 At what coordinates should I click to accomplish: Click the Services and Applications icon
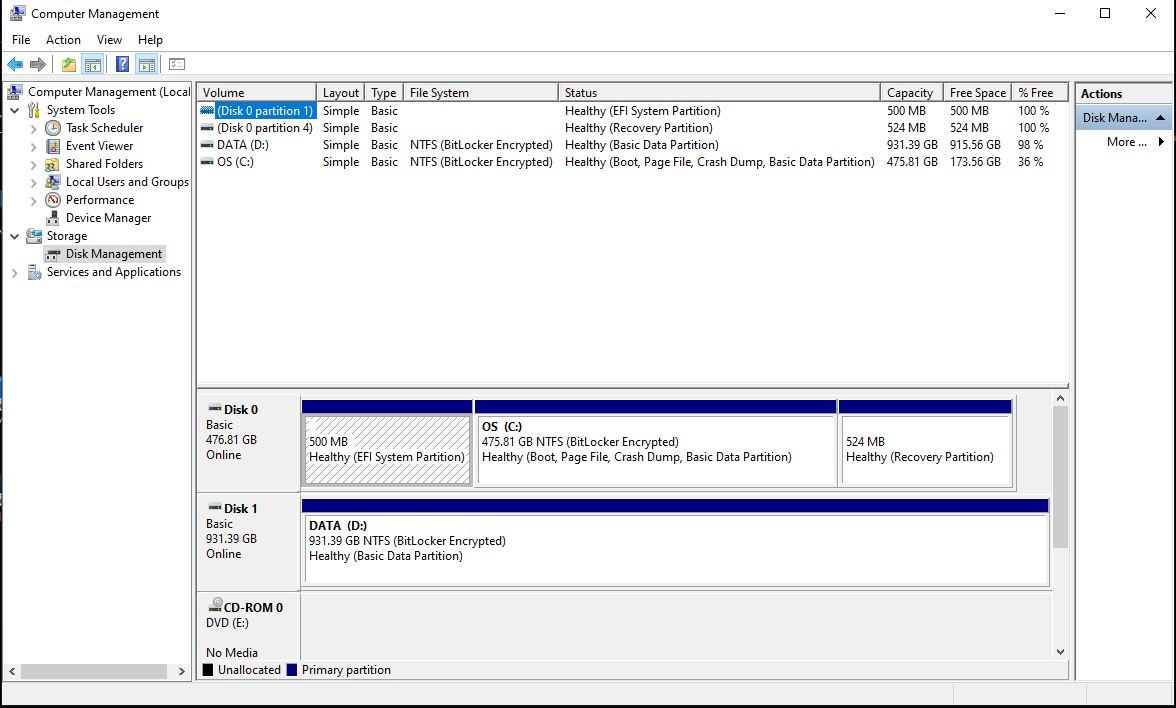click(x=34, y=272)
